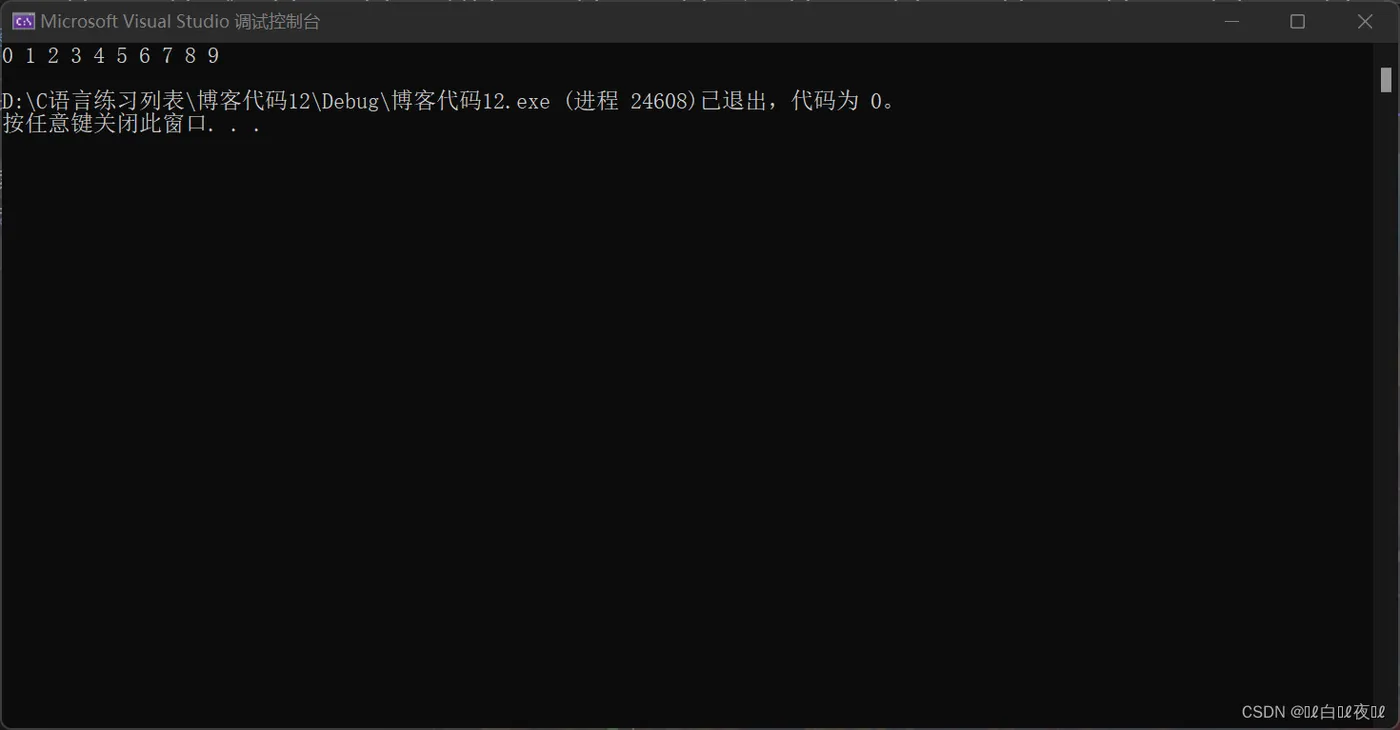Click the 博客代码12.exe file name
Image resolution: width=1400 pixels, height=730 pixels.
(471, 101)
